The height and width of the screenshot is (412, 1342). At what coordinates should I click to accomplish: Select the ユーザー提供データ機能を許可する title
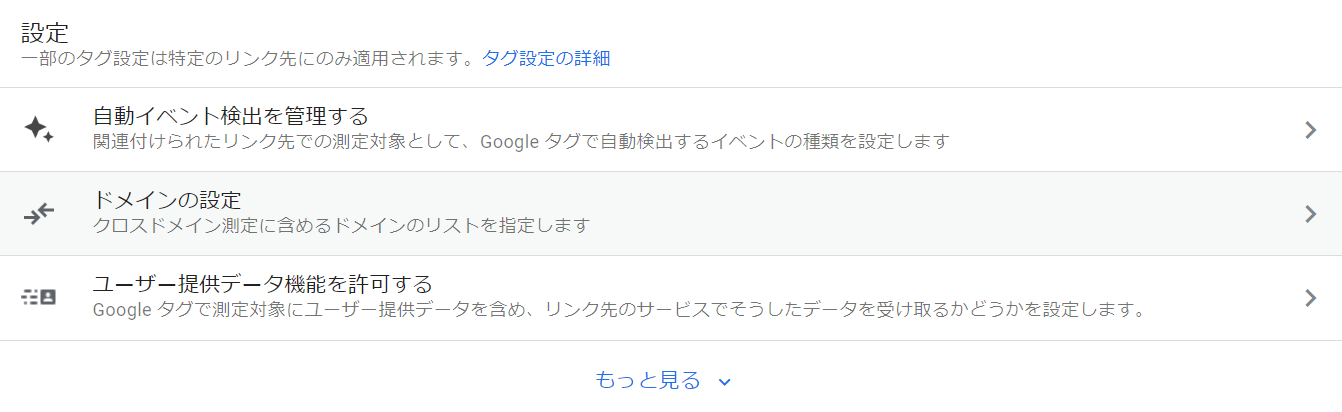(262, 284)
